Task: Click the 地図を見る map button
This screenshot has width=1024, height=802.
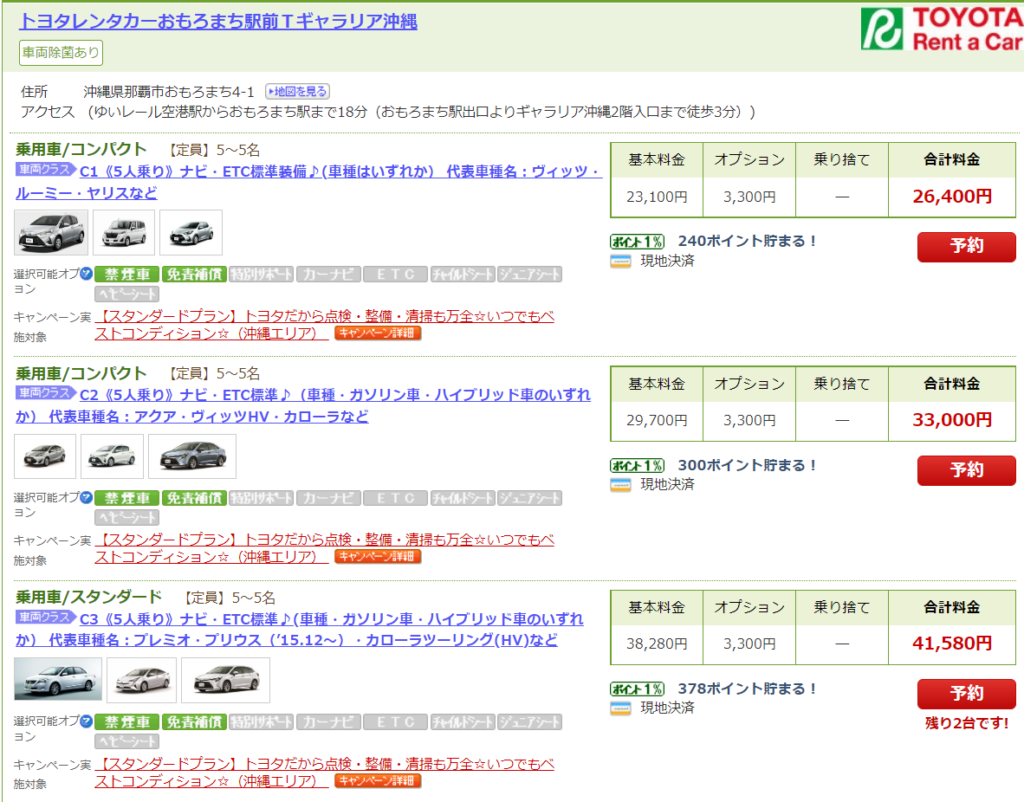Action: pyautogui.click(x=297, y=91)
